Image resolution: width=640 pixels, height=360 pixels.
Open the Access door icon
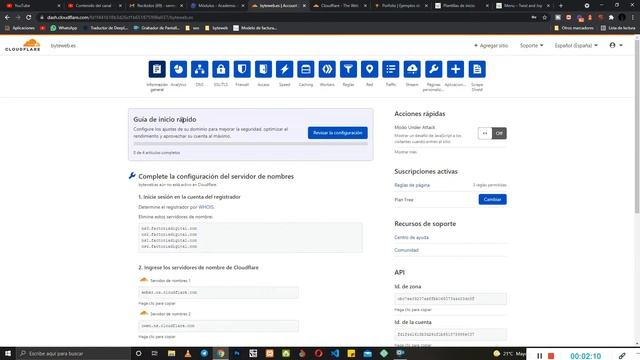coord(263,69)
